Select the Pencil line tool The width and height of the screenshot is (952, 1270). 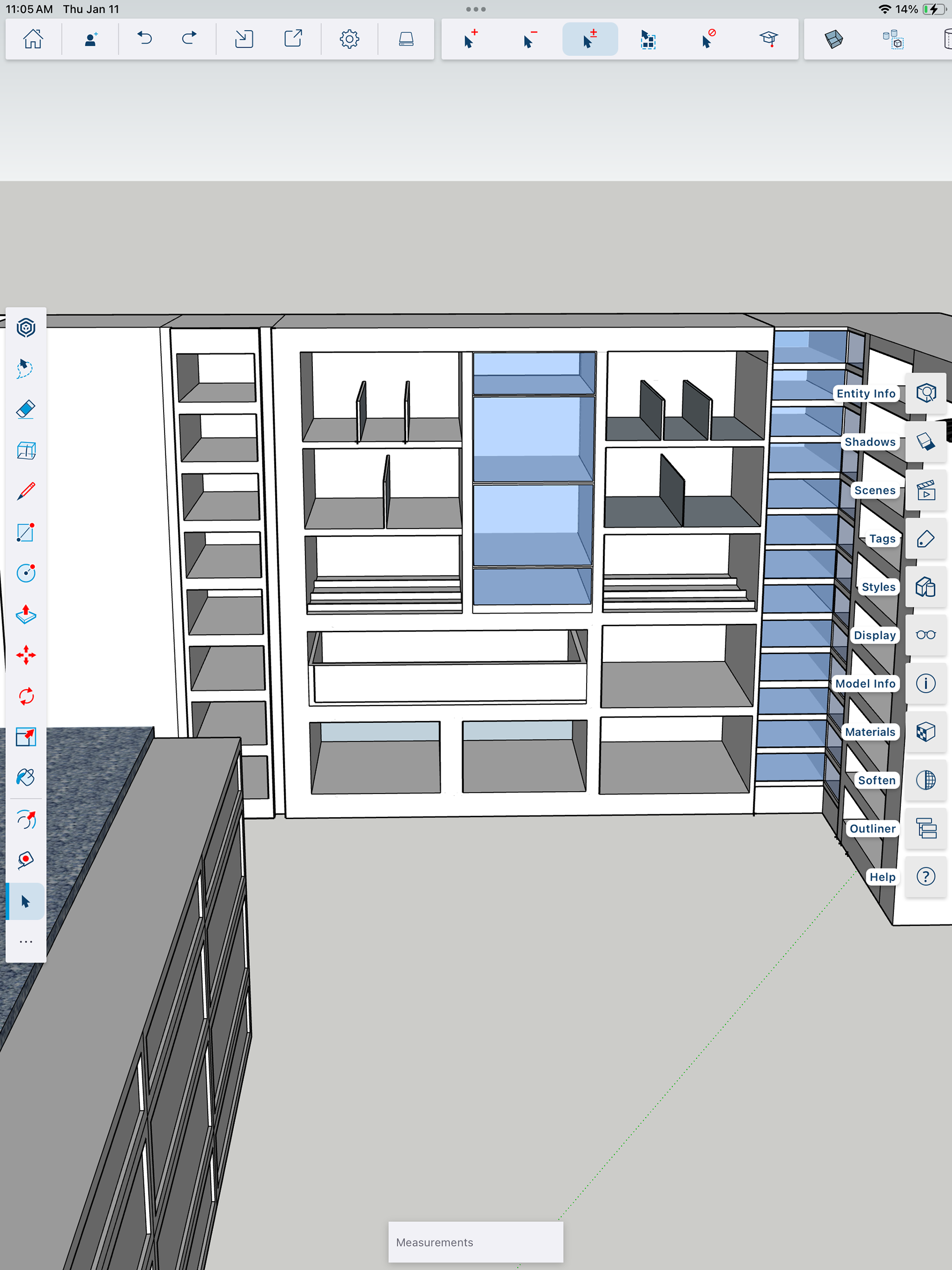point(26,491)
